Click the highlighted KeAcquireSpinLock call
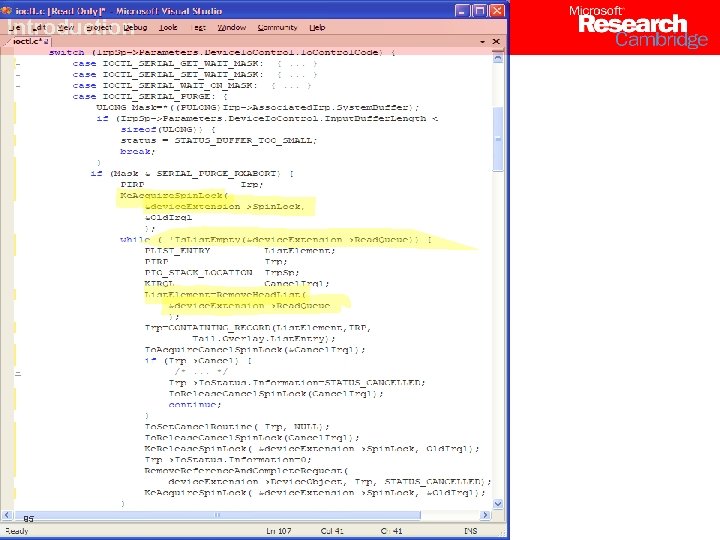The width and height of the screenshot is (720, 540). (174, 196)
